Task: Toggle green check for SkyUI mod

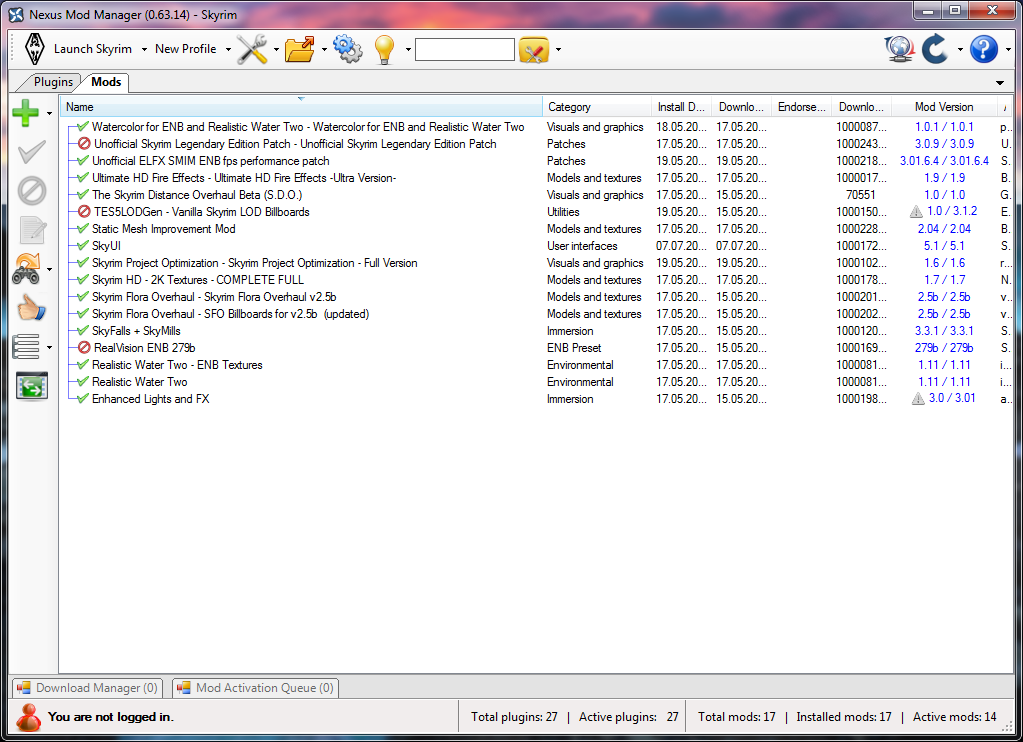Action: 83,245
